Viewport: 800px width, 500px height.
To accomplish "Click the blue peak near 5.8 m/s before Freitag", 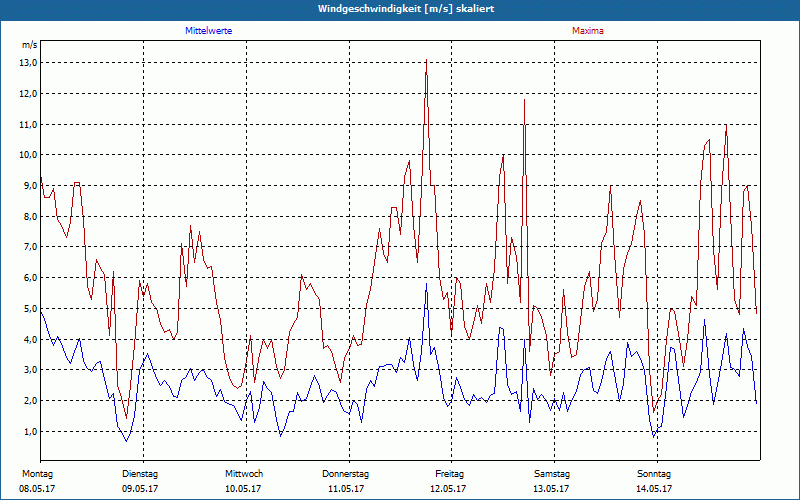I will click(x=427, y=285).
